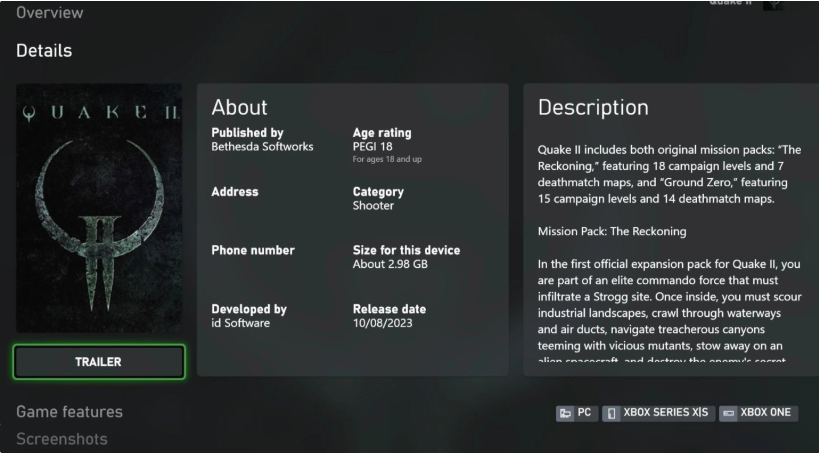Click the Developed by label
Viewport: 819px width, 454px height.
249,309
